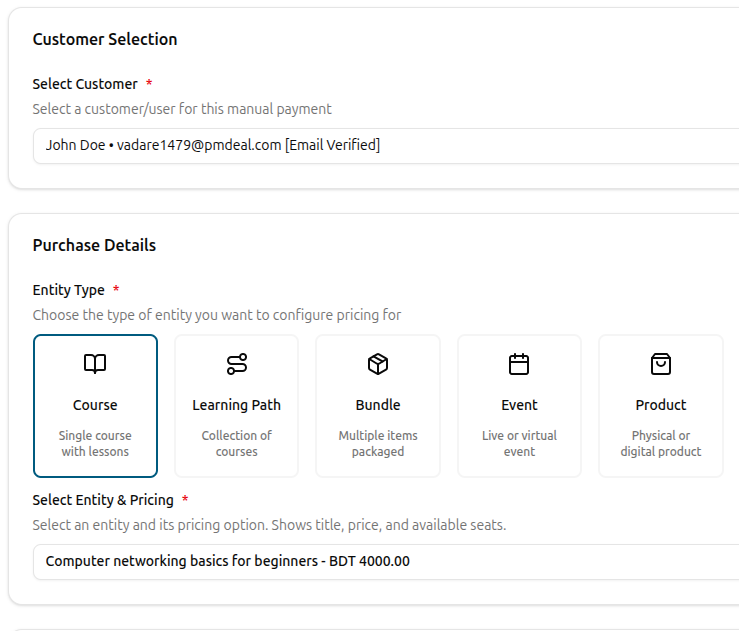Click the 'Multiple items packaged' description
The image size is (739, 631).
pos(378,443)
